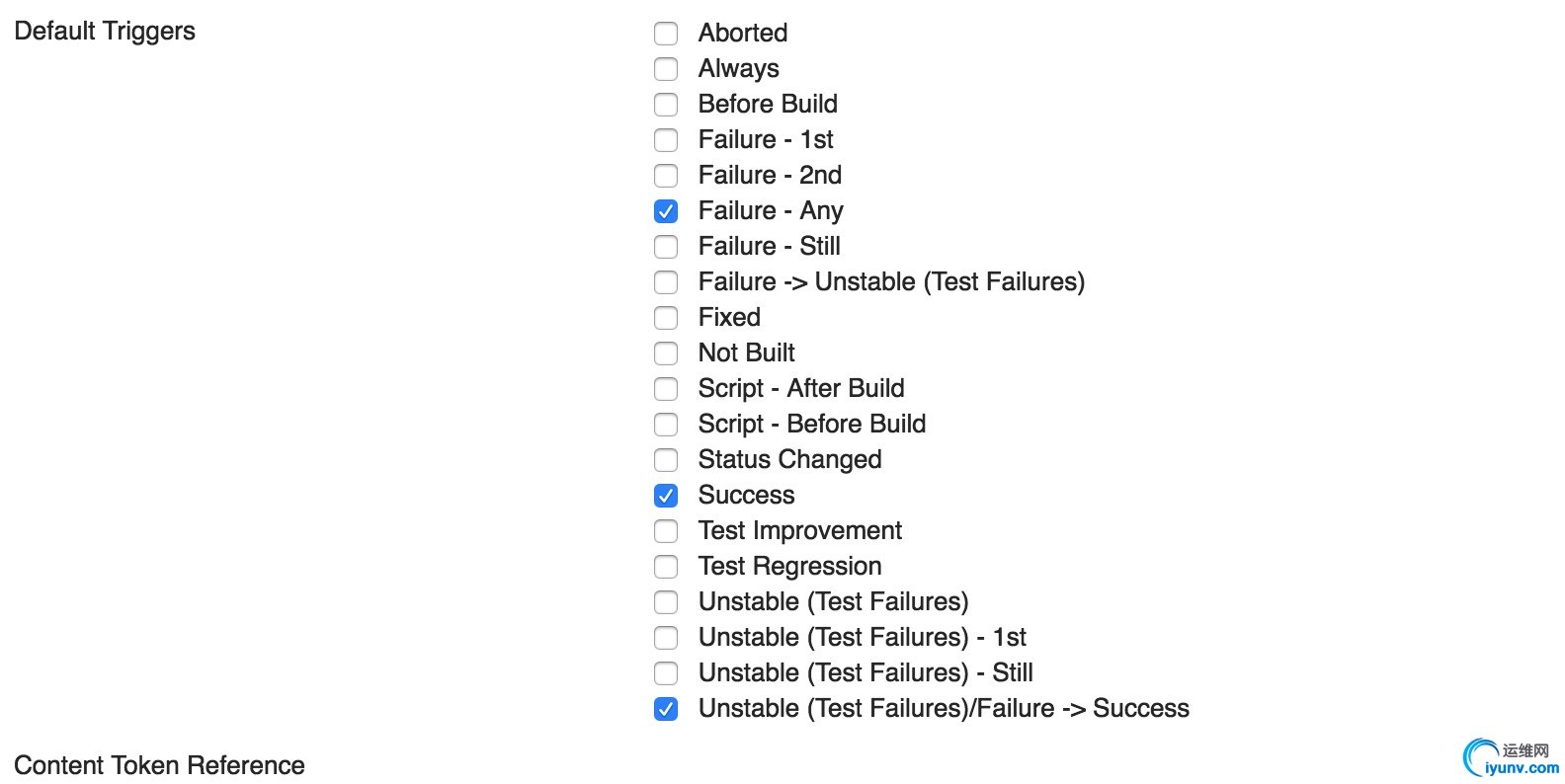Tick the Before Build checkbox
The height and width of the screenshot is (784, 1565).
[x=666, y=105]
